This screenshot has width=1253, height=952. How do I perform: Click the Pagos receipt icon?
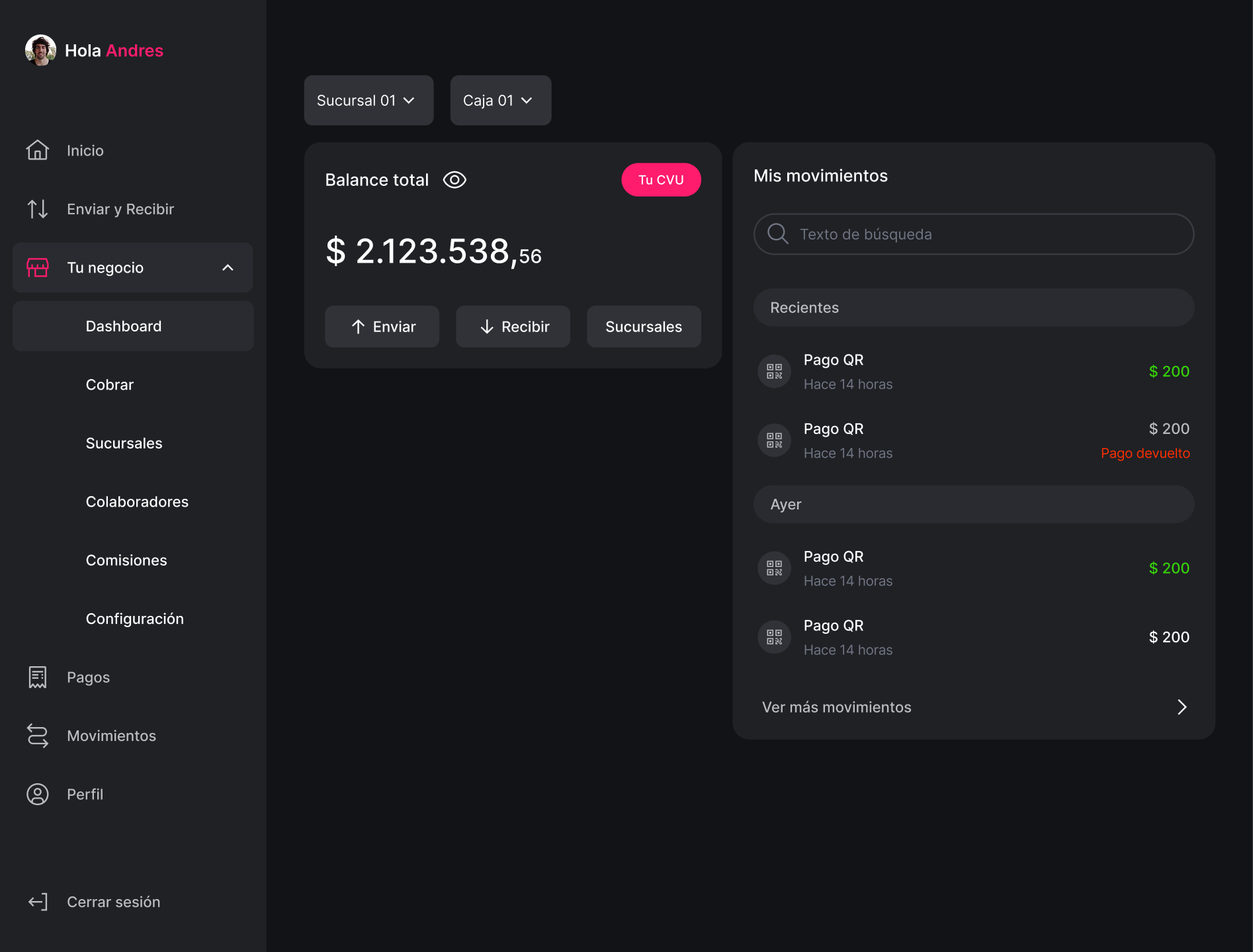pyautogui.click(x=38, y=677)
